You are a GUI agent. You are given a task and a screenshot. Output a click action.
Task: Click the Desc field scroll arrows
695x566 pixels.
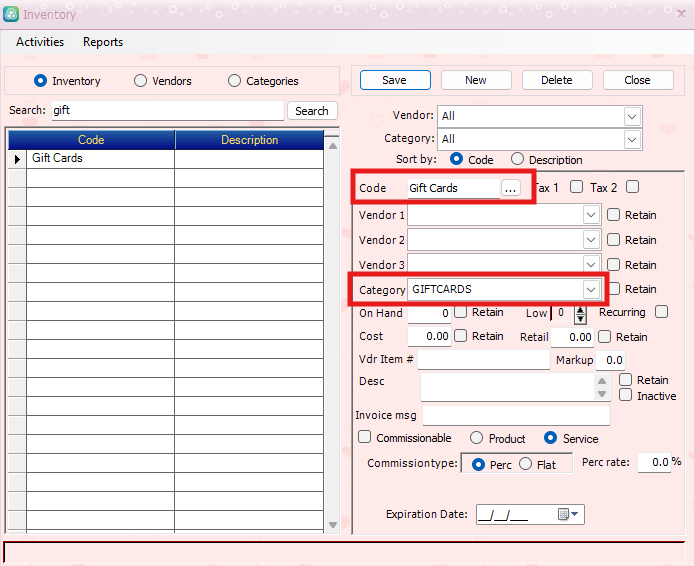pyautogui.click(x=602, y=387)
